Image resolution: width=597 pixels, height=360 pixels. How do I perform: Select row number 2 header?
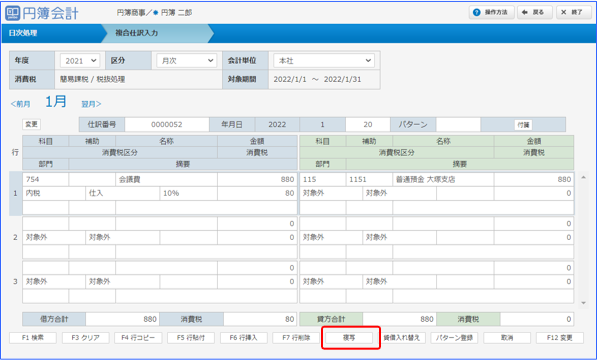(15, 237)
